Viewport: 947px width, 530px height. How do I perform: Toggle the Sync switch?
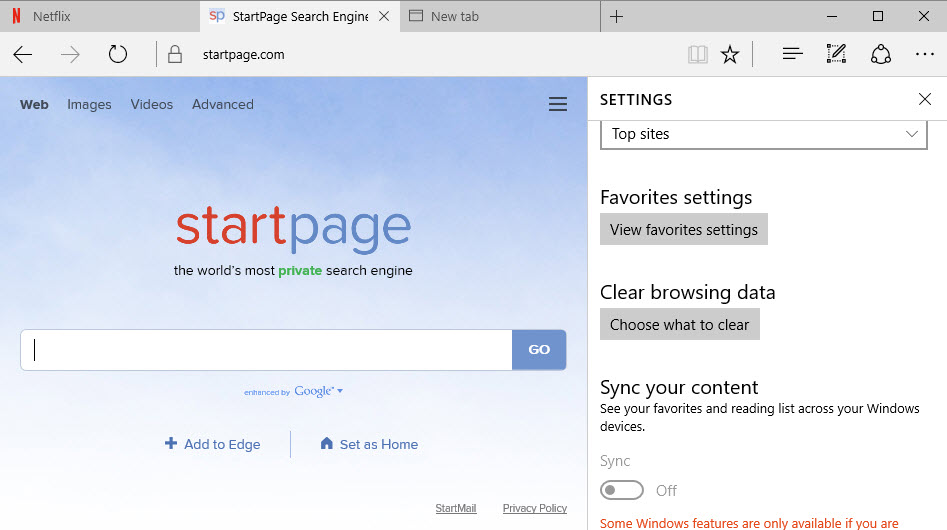click(621, 490)
